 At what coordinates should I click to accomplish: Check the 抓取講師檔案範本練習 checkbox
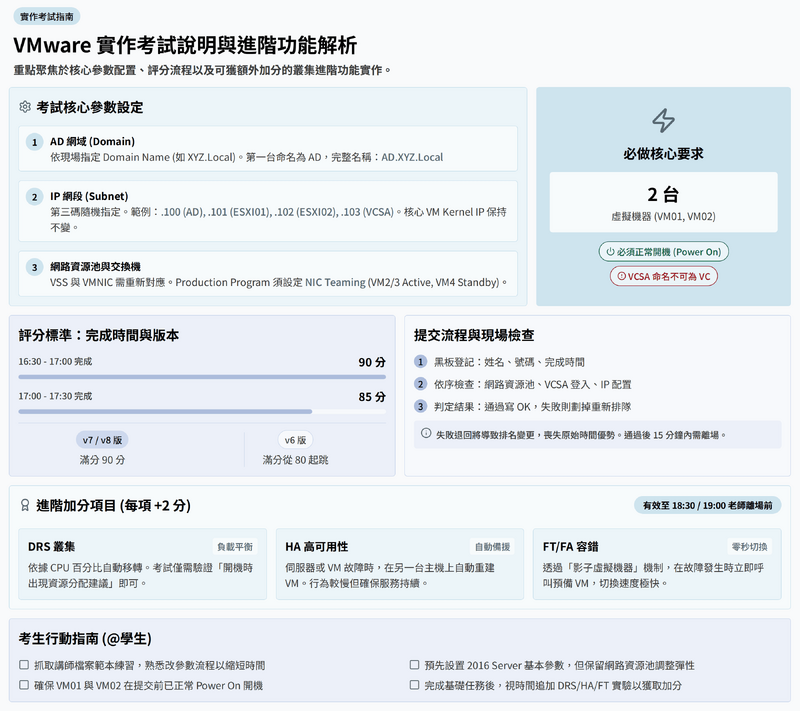24,665
